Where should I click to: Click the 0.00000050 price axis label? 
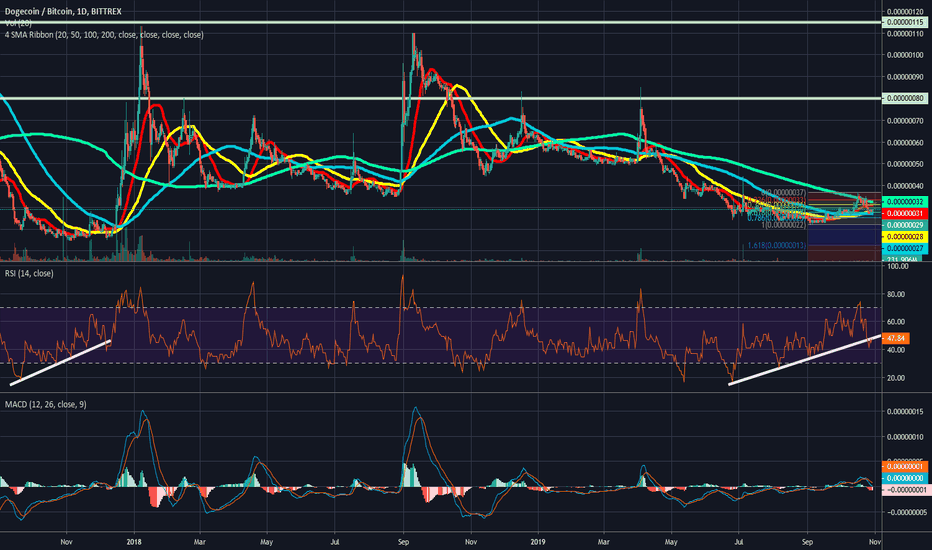click(x=905, y=164)
